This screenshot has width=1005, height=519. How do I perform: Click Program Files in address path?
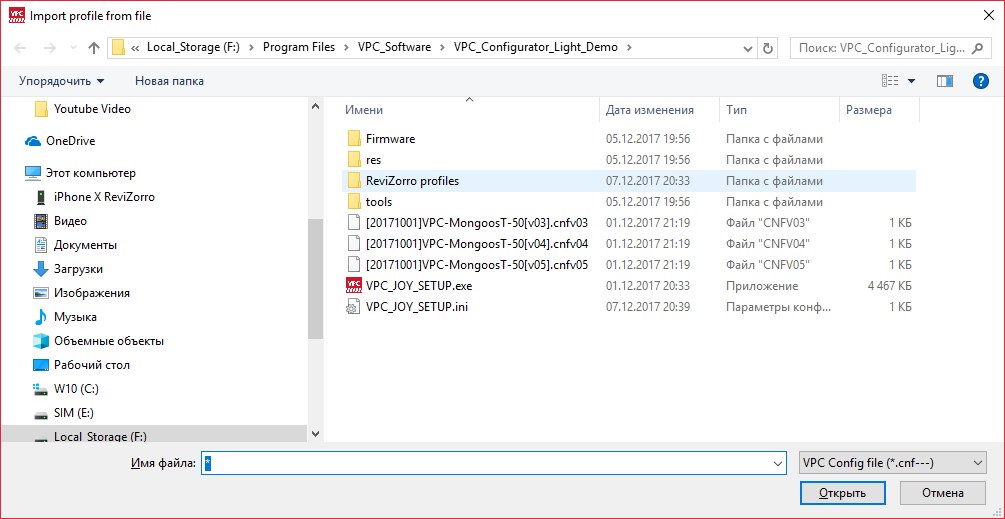299,47
